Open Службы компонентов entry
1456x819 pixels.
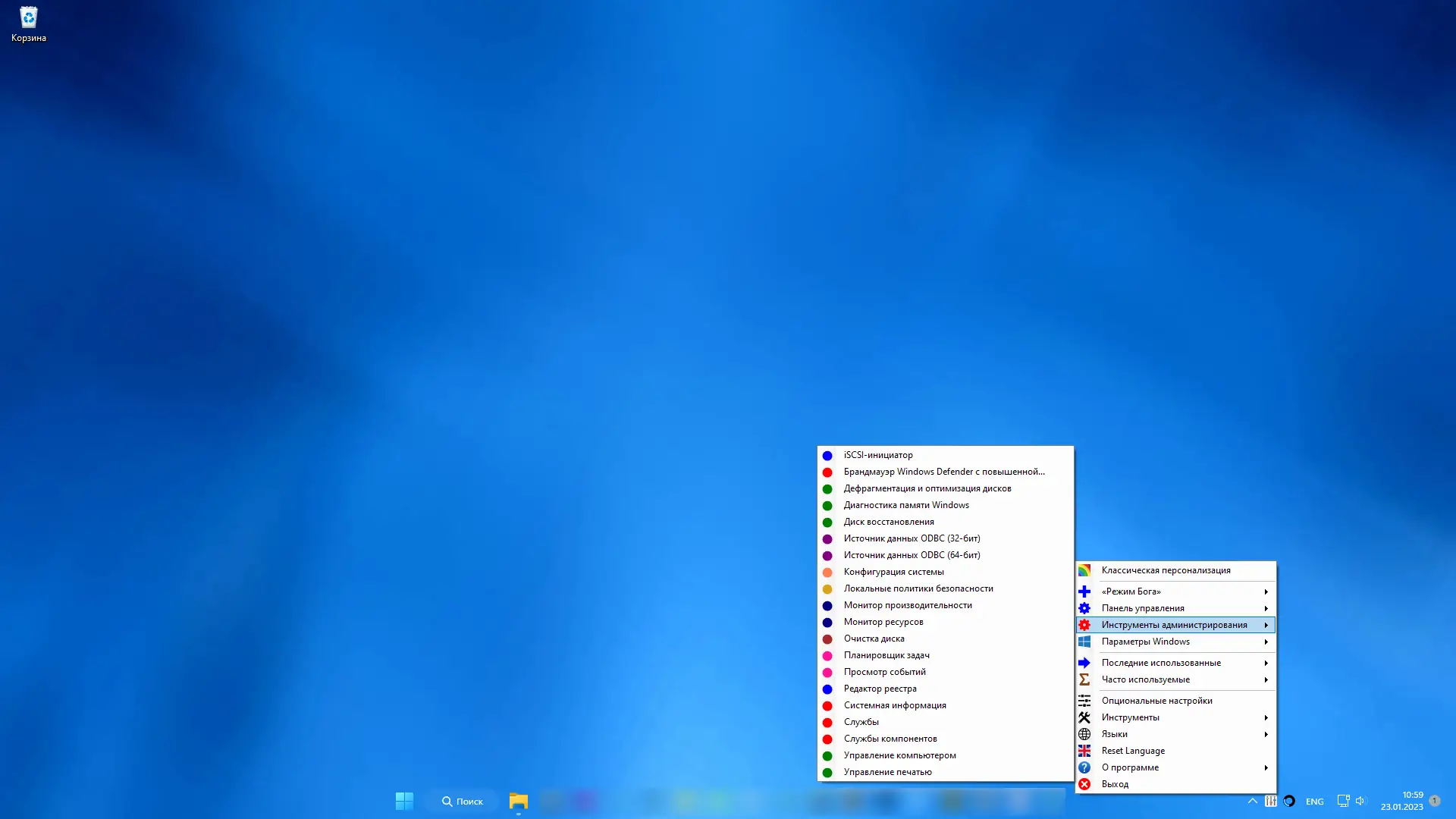coord(890,739)
